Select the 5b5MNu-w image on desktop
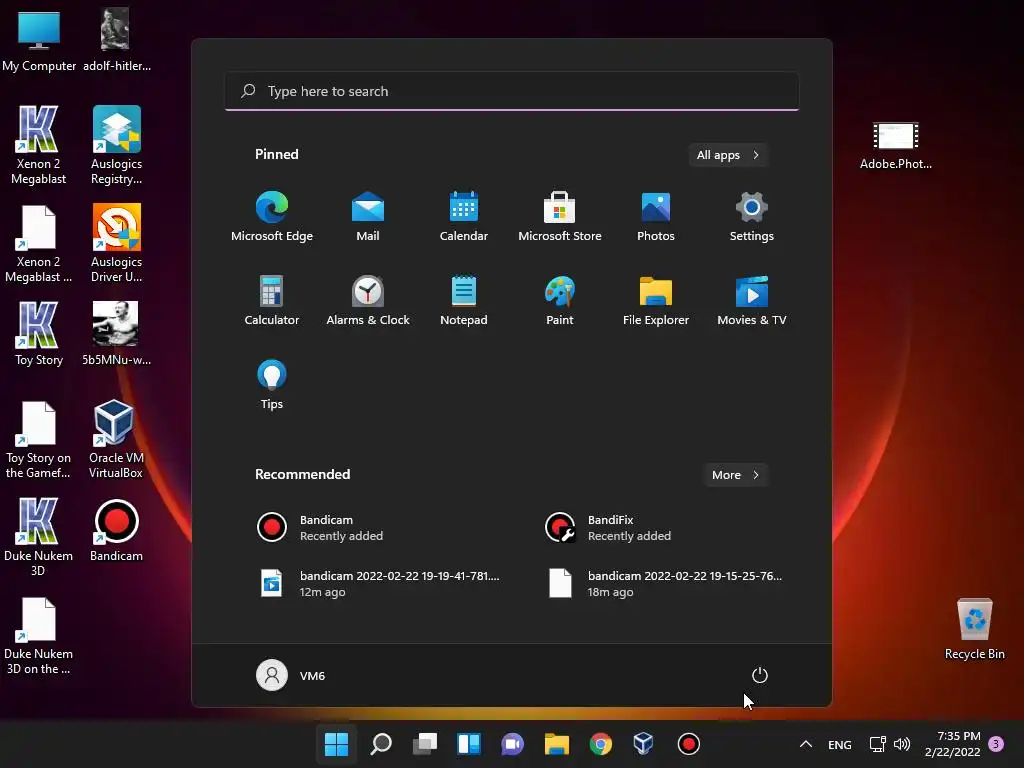 [116, 334]
